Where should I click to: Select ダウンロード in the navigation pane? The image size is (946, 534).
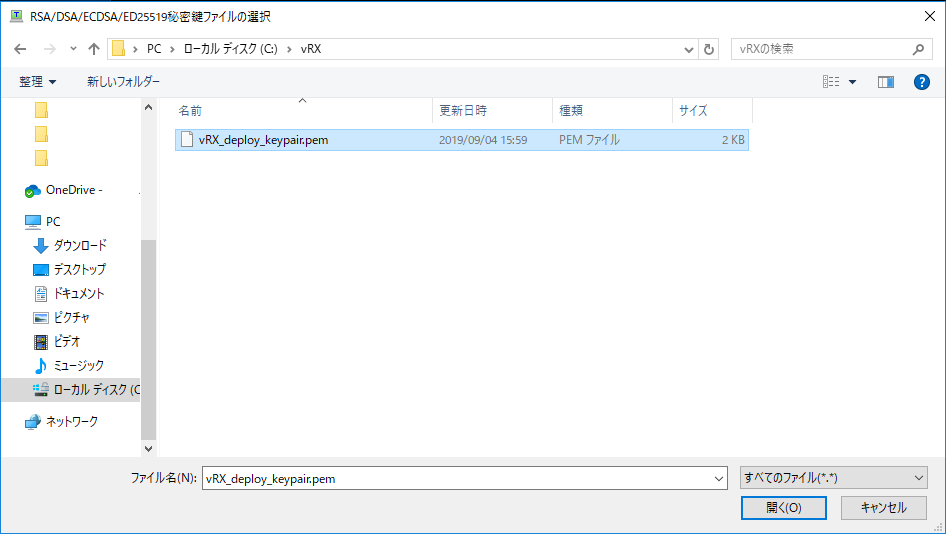pyautogui.click(x=80, y=246)
